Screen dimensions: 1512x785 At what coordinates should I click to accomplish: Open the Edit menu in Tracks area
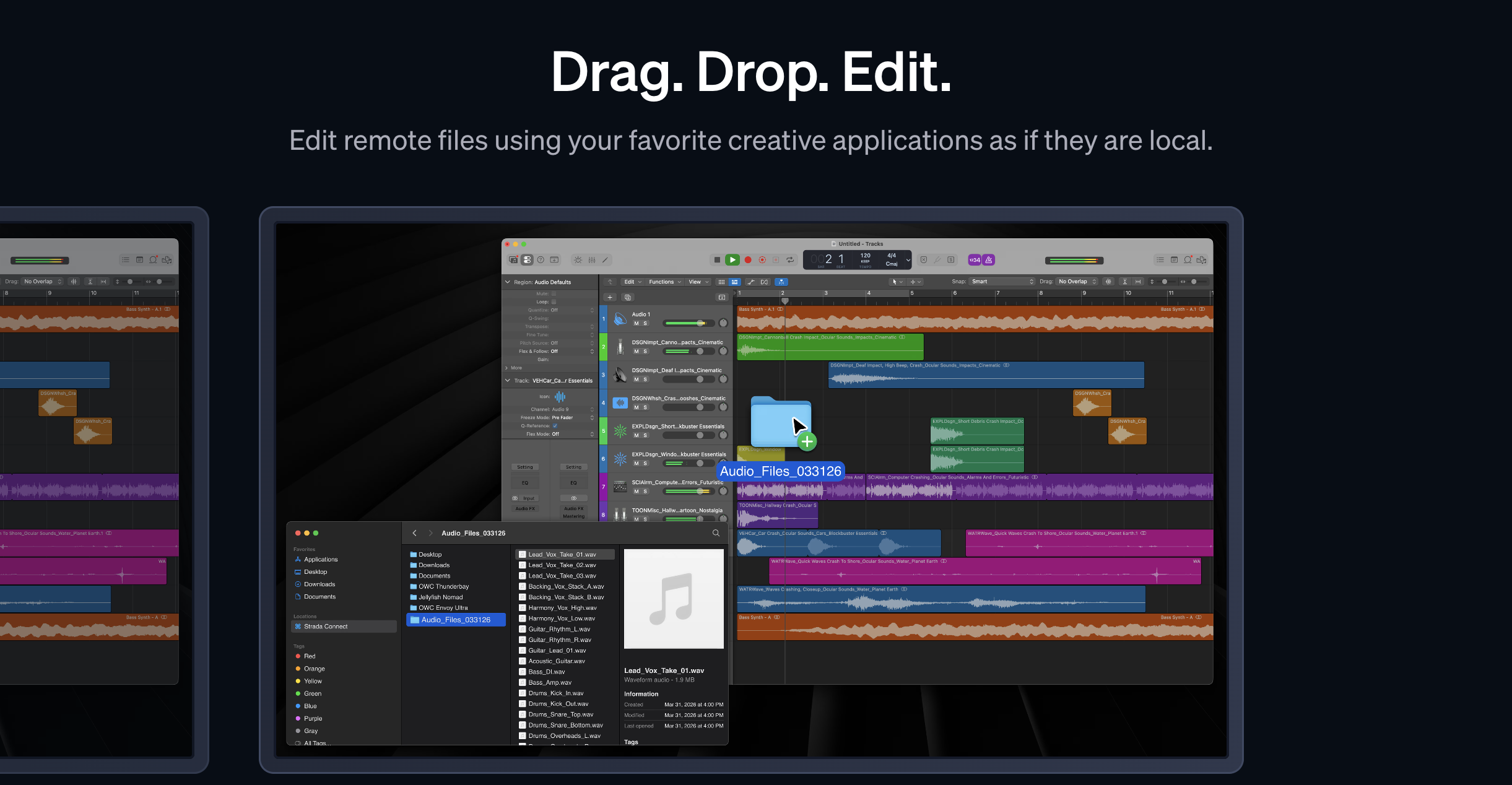click(x=632, y=282)
